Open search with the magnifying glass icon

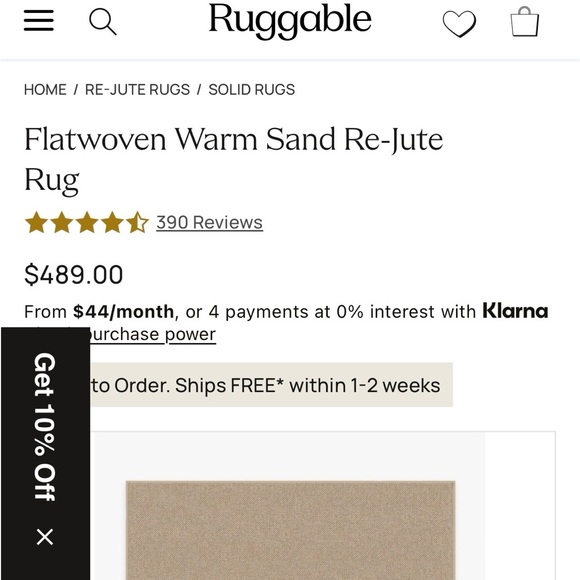[x=103, y=22]
